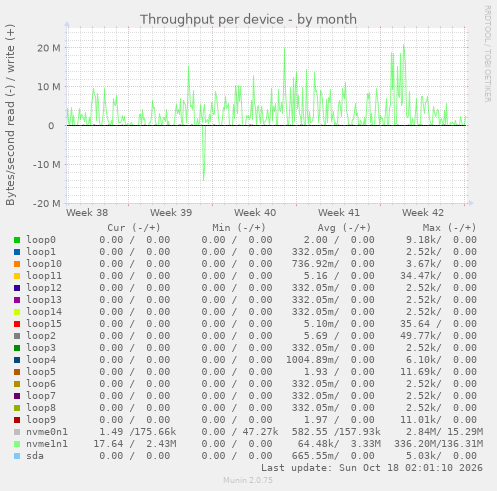Click the loop11 yellow legend swatch

click(17, 276)
